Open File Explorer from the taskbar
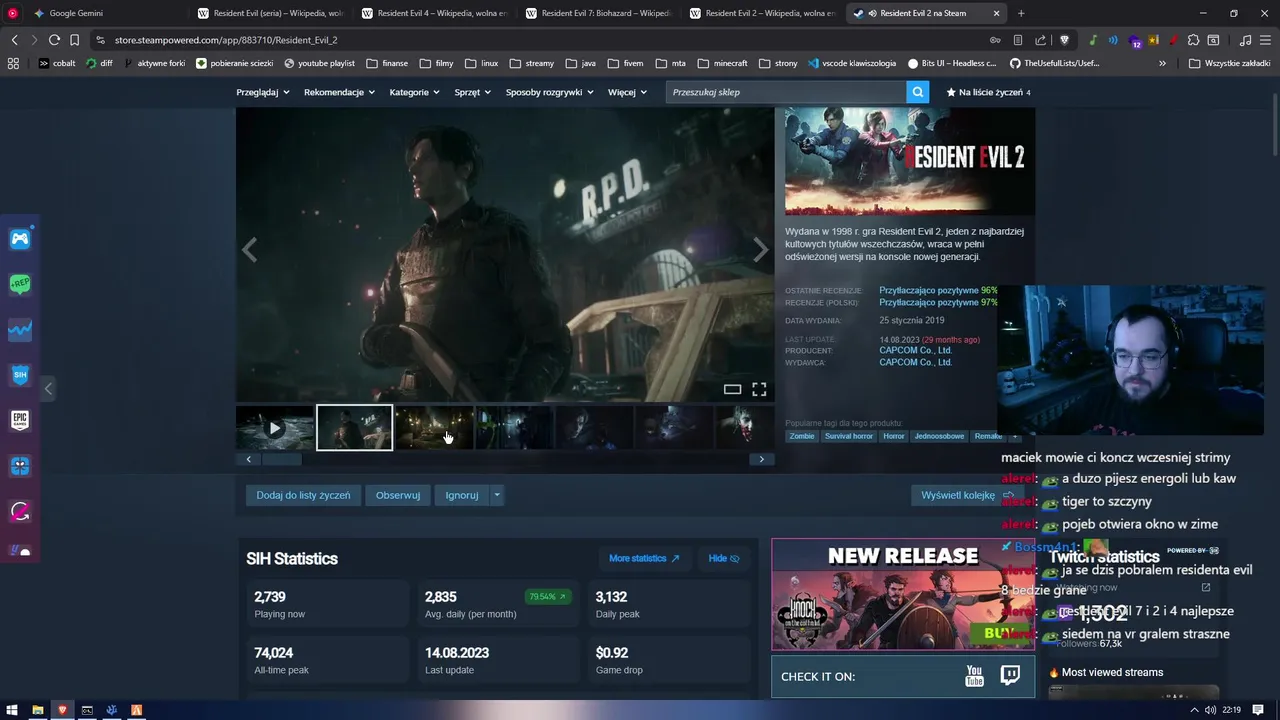Image resolution: width=1280 pixels, height=720 pixels. (x=37, y=710)
